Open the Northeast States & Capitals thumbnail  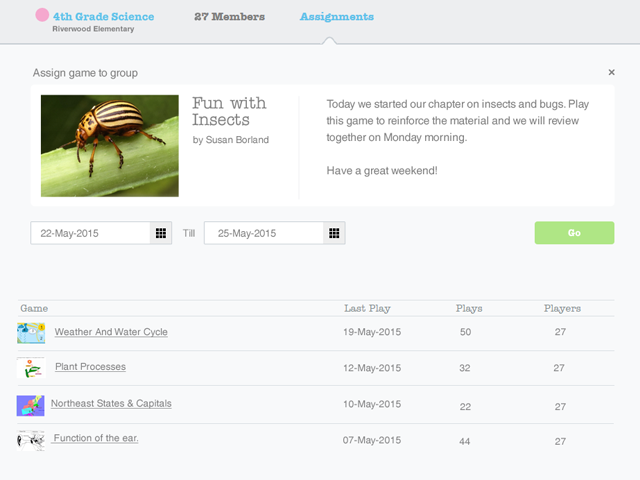click(x=31, y=405)
